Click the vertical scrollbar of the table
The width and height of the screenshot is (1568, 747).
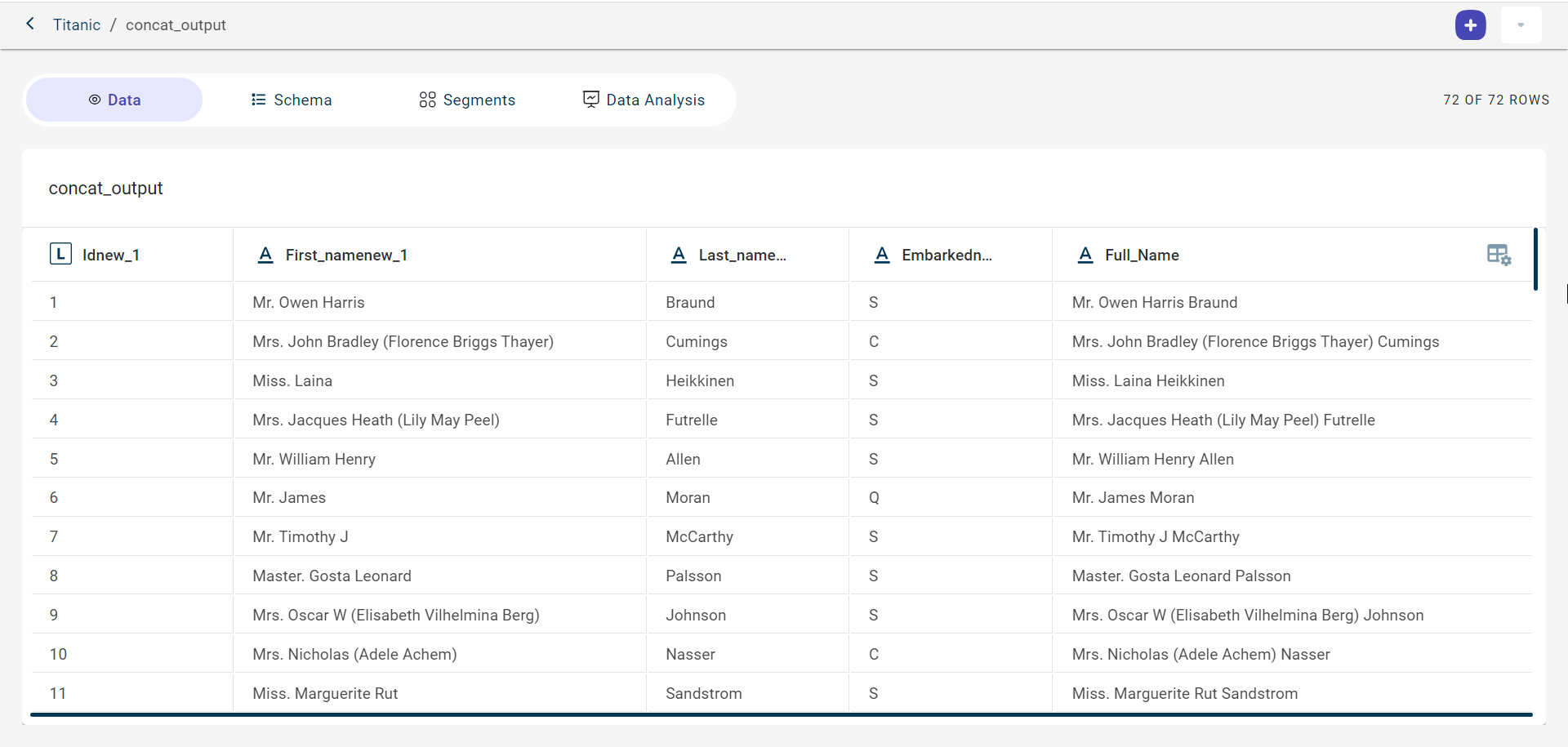(x=1535, y=260)
